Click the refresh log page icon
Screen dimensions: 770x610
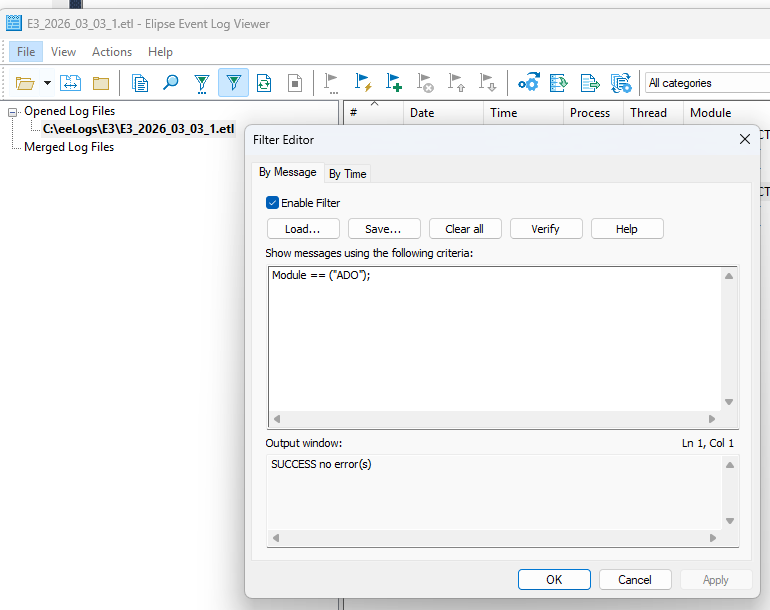(x=264, y=83)
